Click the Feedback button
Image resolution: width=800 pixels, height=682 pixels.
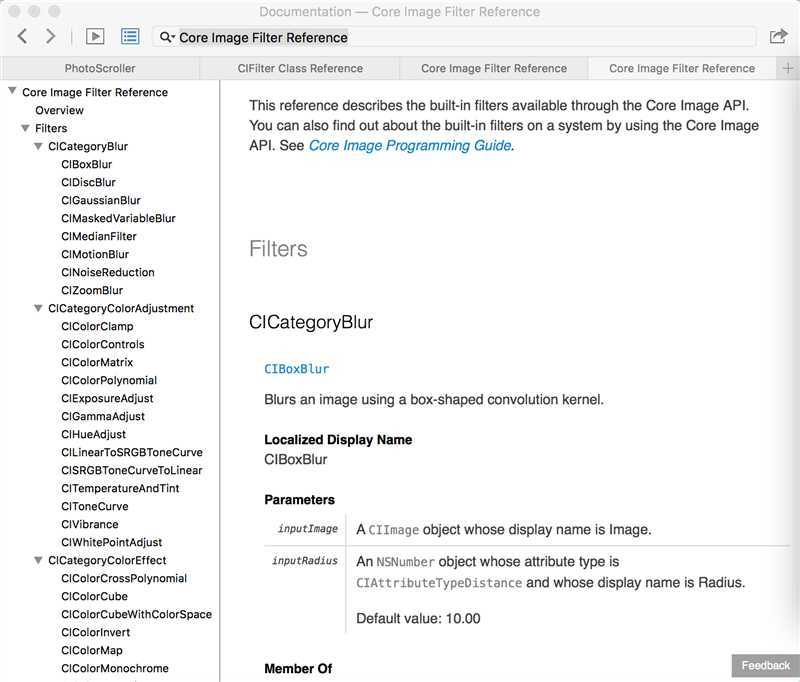point(765,666)
